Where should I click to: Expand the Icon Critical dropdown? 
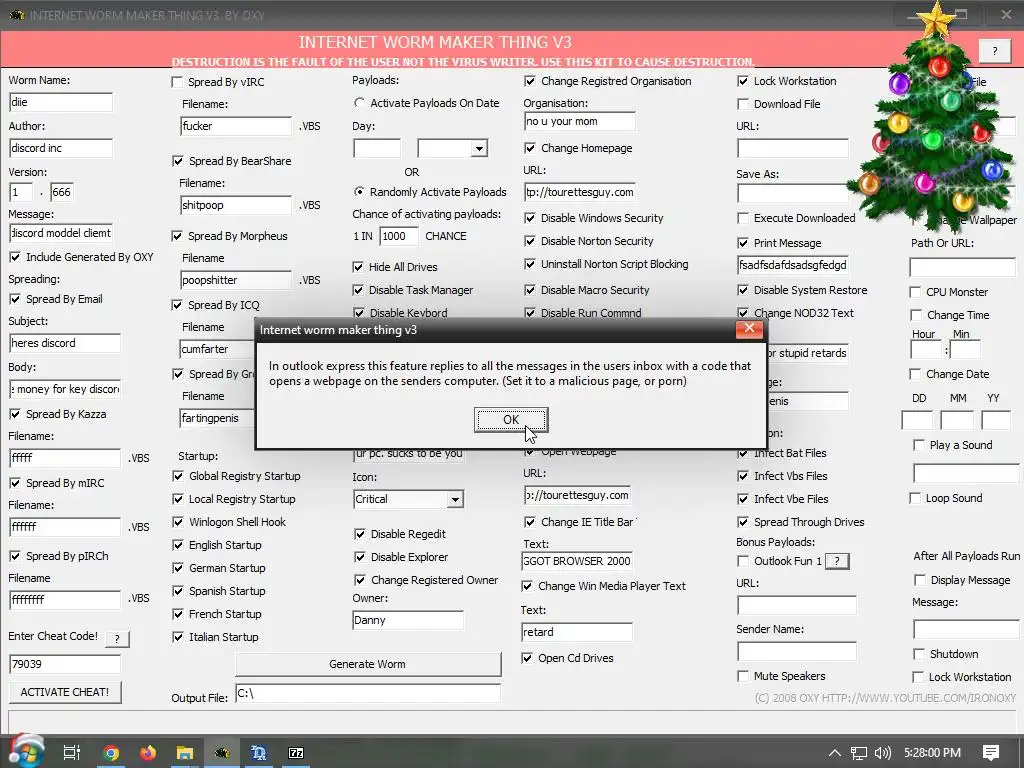[x=455, y=500]
